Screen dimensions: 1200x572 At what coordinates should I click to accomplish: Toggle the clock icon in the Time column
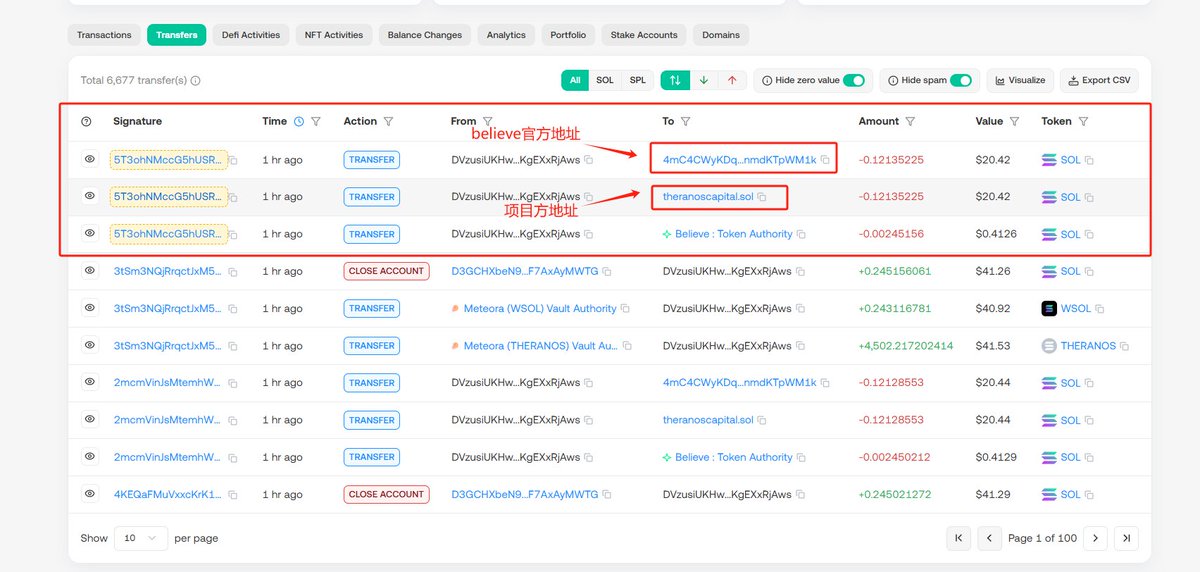[299, 121]
